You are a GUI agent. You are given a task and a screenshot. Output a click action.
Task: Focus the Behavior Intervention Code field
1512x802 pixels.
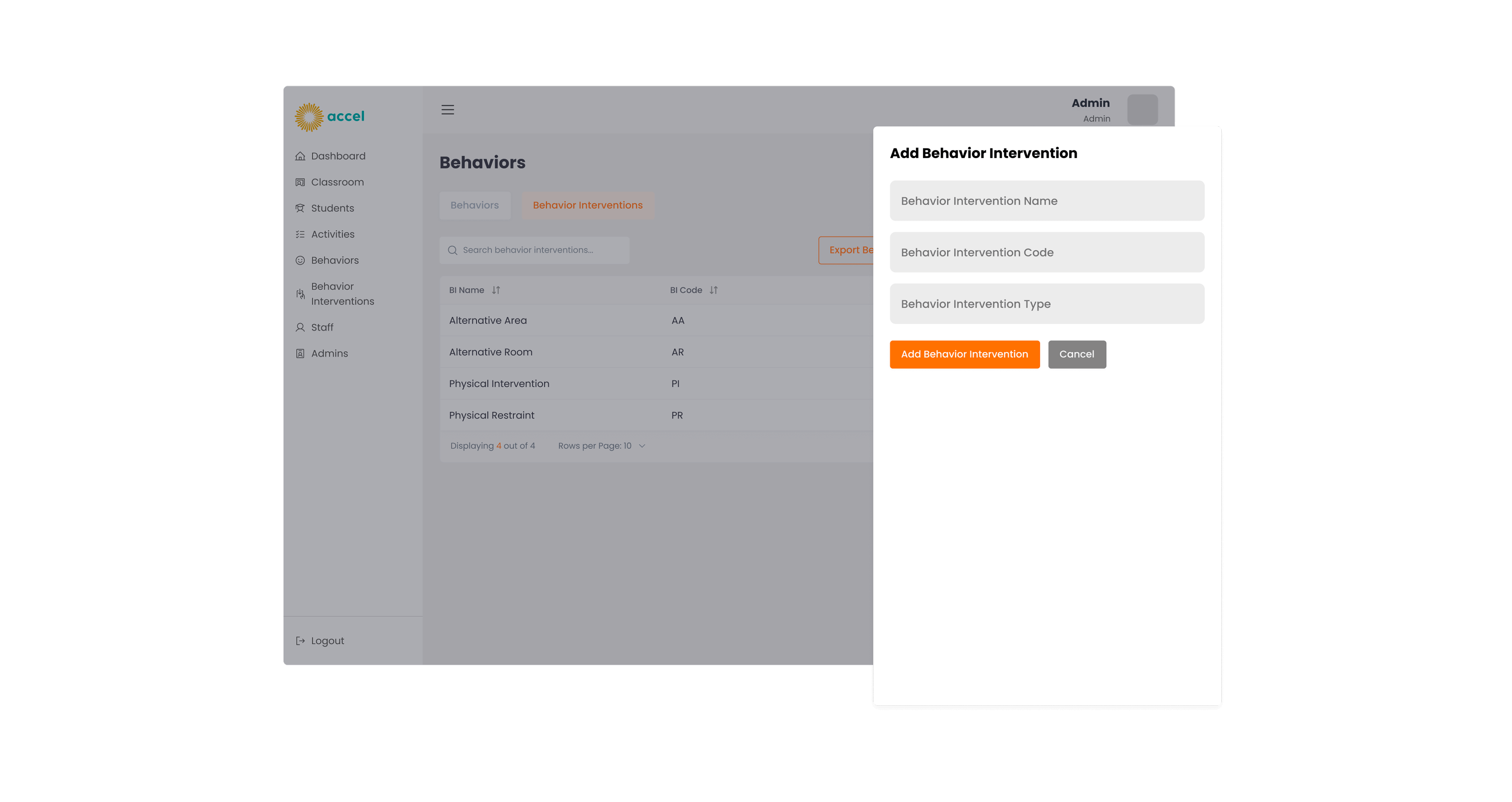[x=1047, y=252]
